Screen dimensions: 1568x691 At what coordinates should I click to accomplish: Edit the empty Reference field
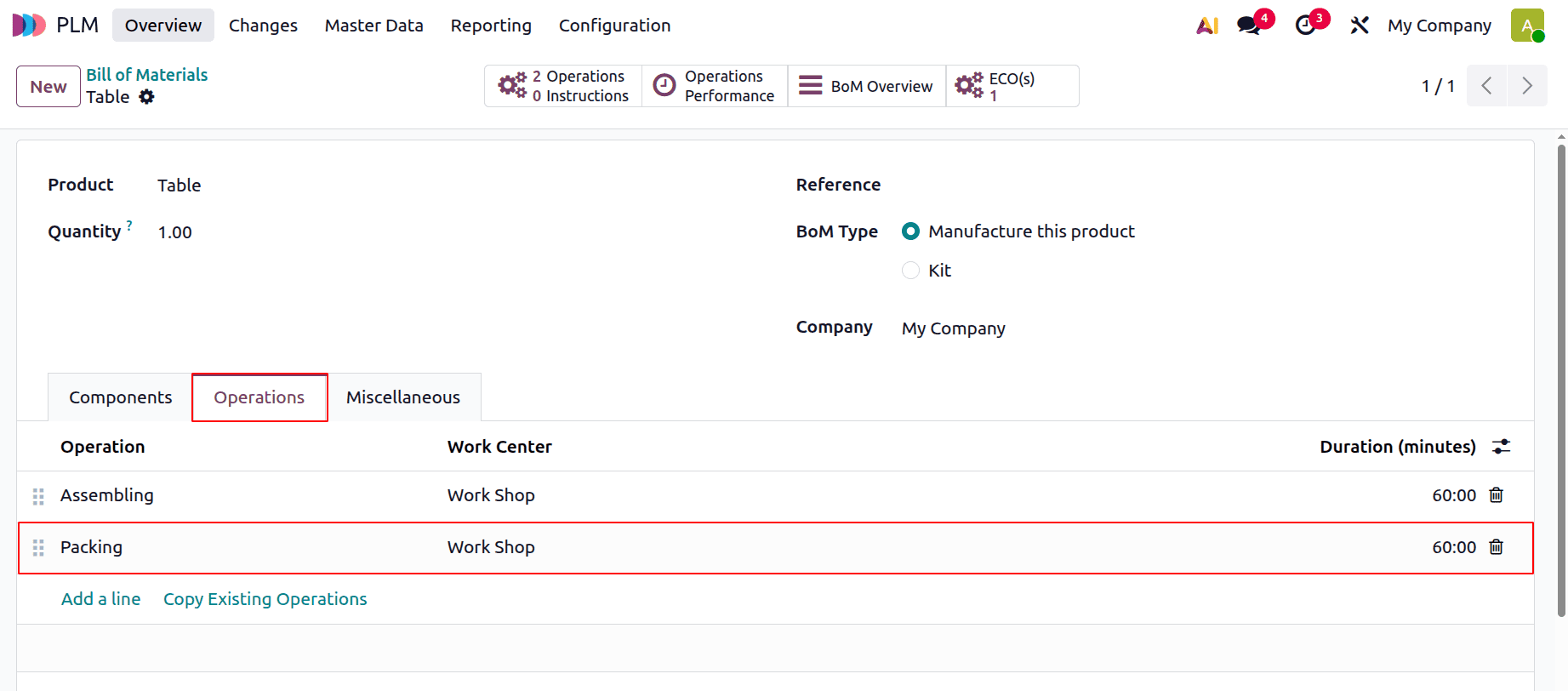tap(1202, 185)
